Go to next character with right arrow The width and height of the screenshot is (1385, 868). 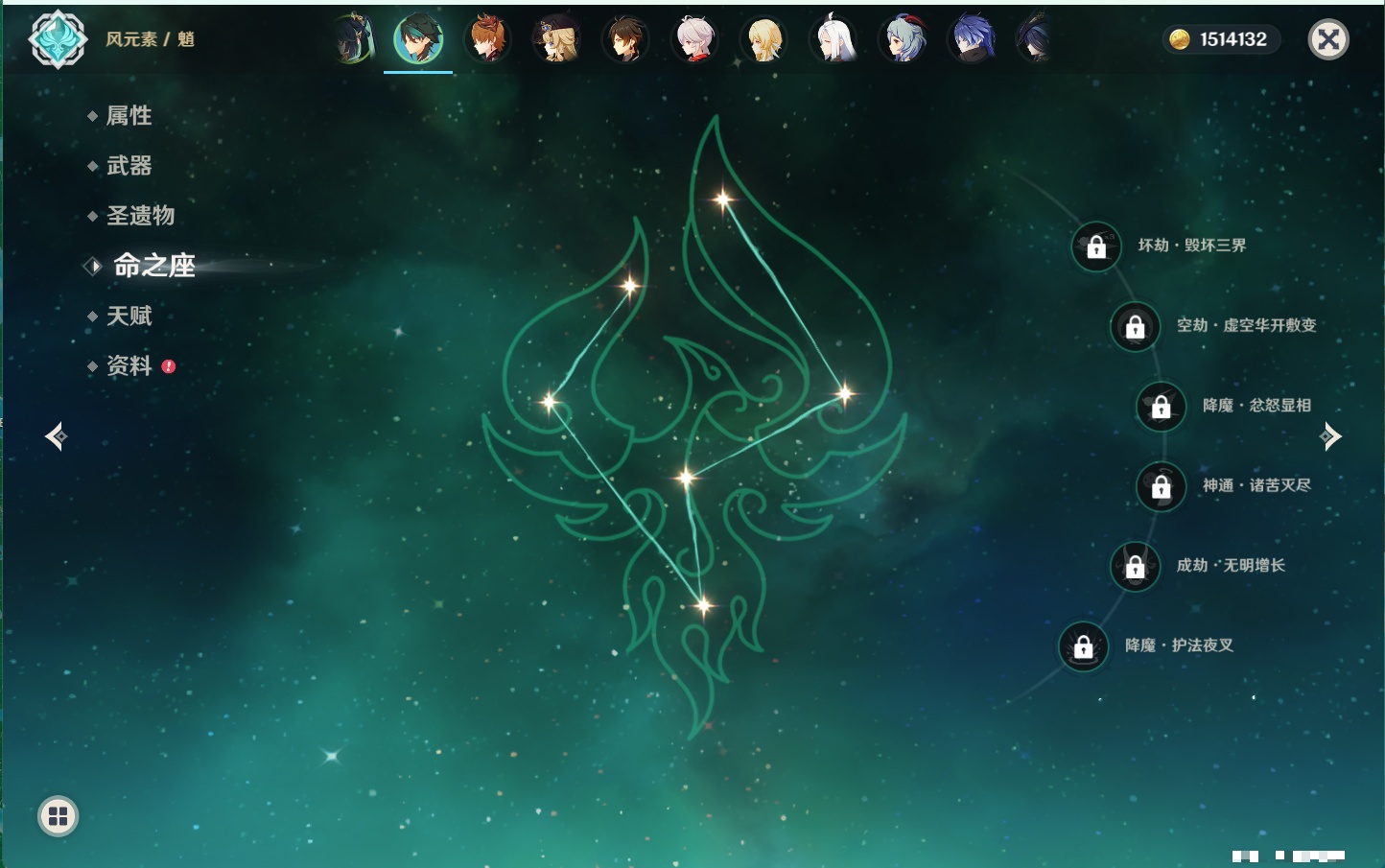1330,436
